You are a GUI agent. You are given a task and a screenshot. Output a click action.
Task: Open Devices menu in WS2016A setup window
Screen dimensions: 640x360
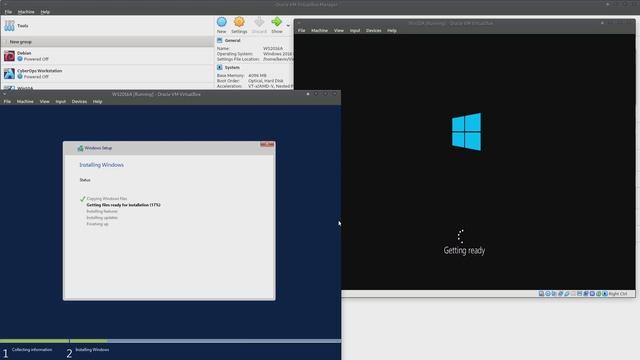pyautogui.click(x=79, y=101)
